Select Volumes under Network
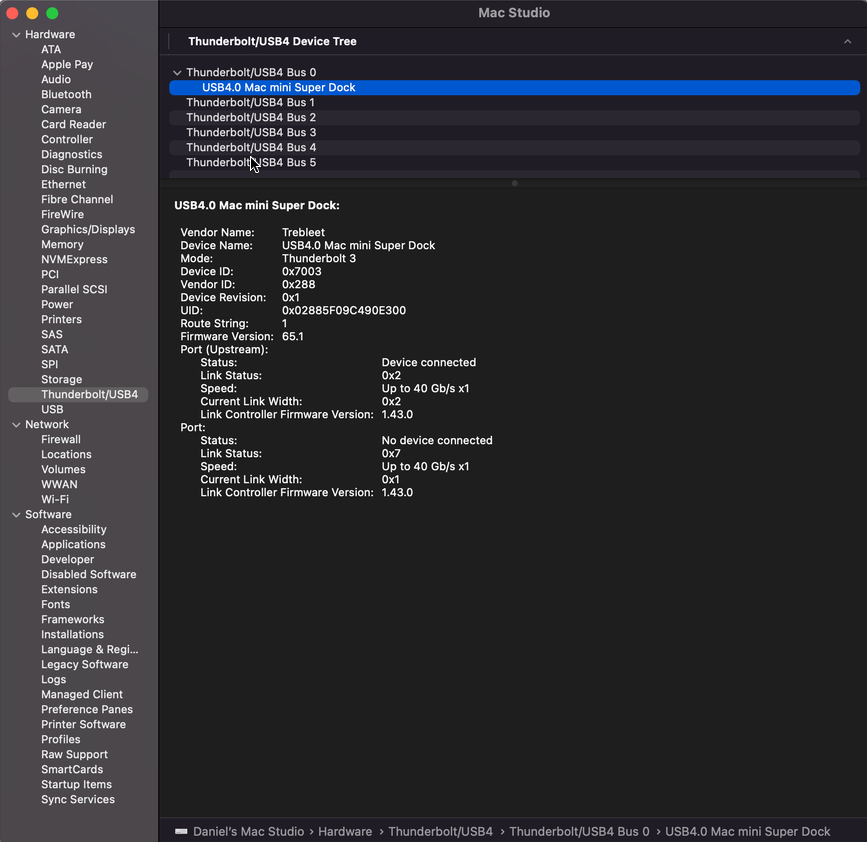 coord(63,469)
